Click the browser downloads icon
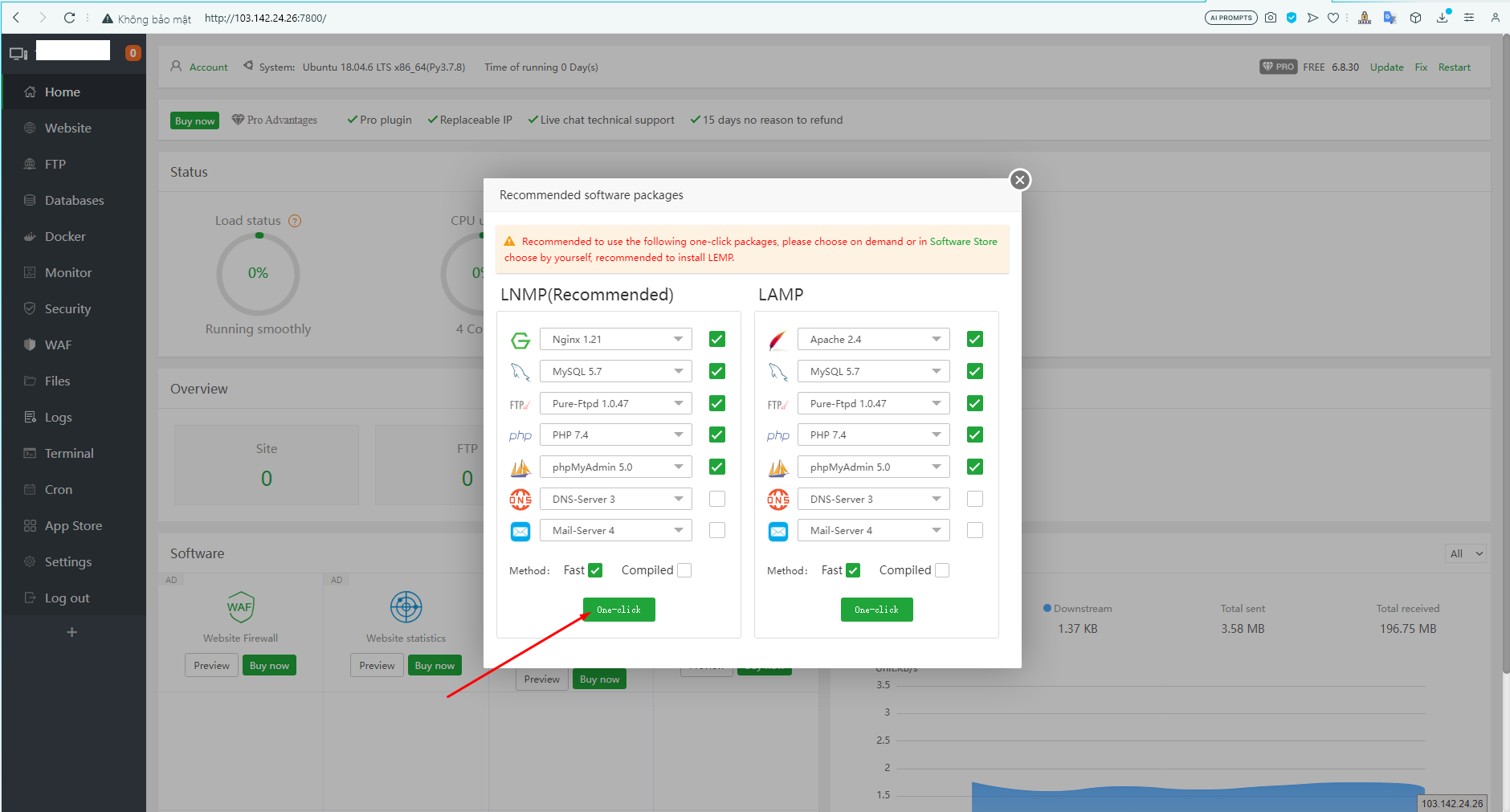Image resolution: width=1510 pixels, height=812 pixels. 1443,18
